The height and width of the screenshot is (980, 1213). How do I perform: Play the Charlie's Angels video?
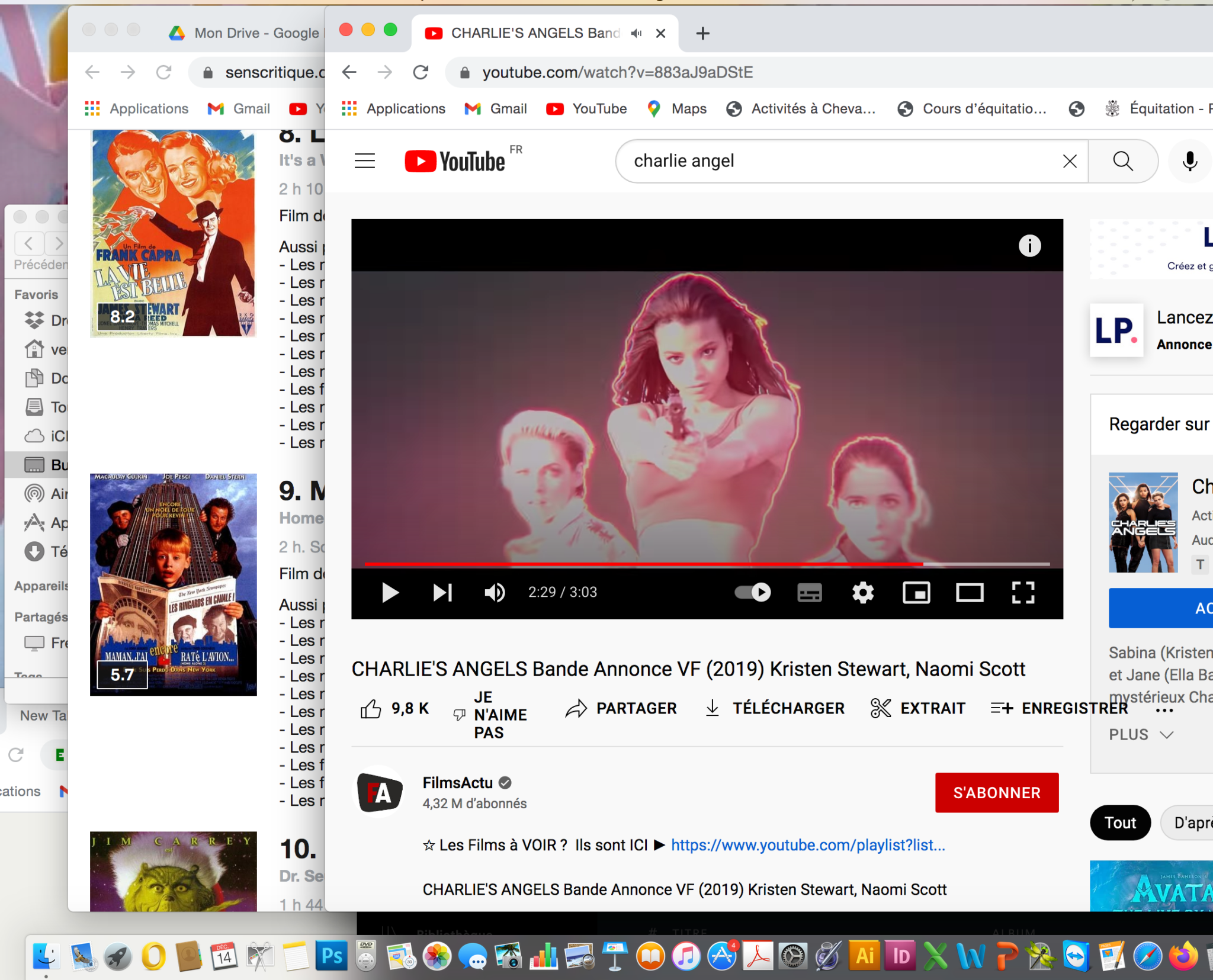(x=390, y=592)
